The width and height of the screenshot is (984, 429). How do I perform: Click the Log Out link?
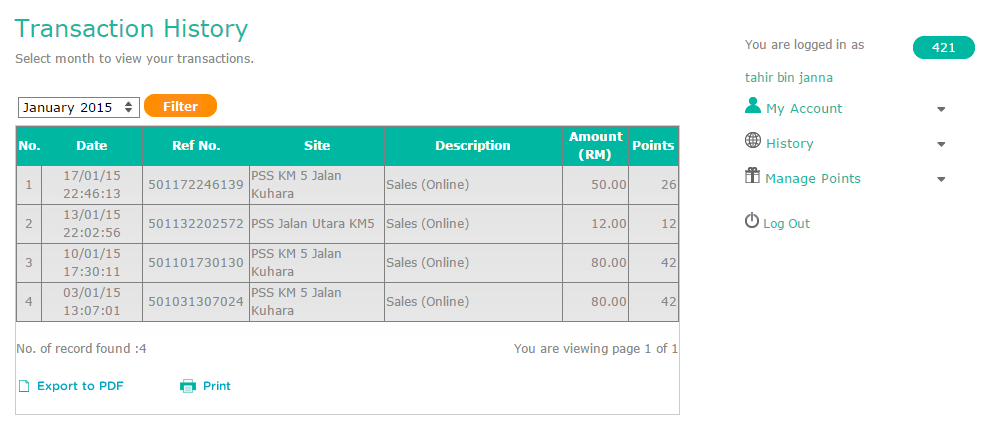786,224
